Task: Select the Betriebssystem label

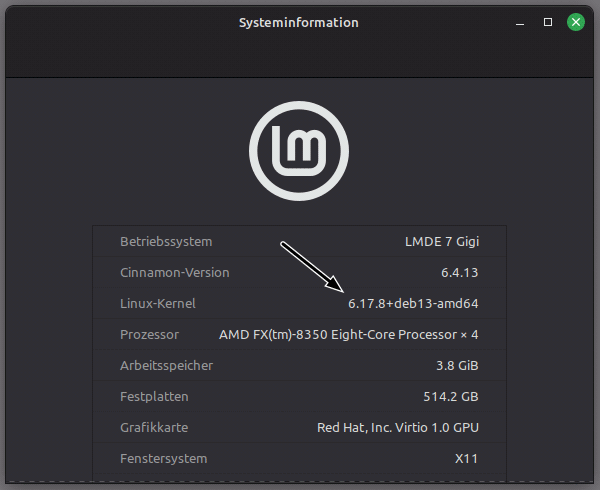Action: 166,242
